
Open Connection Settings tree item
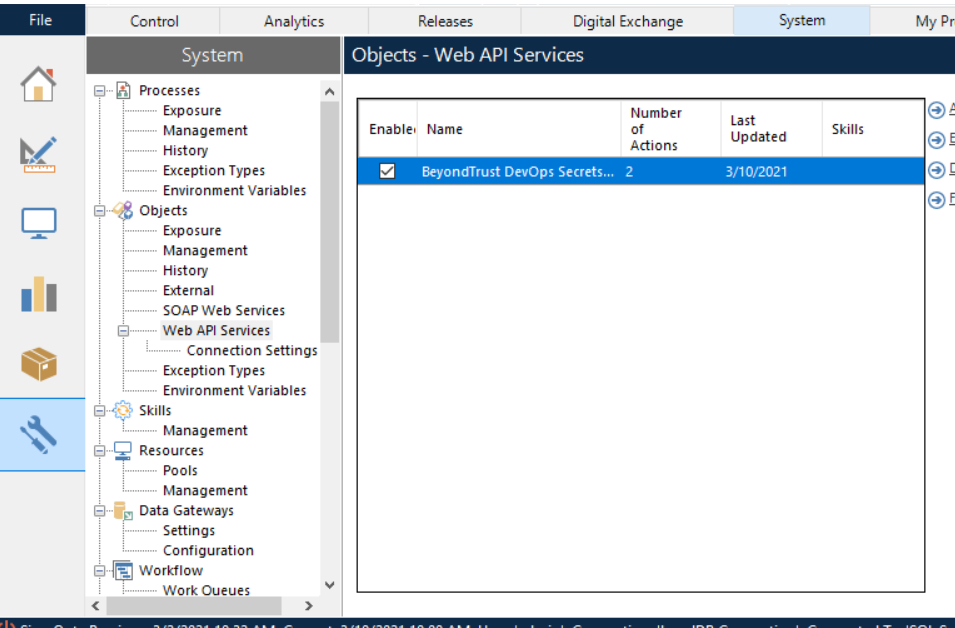pos(252,350)
